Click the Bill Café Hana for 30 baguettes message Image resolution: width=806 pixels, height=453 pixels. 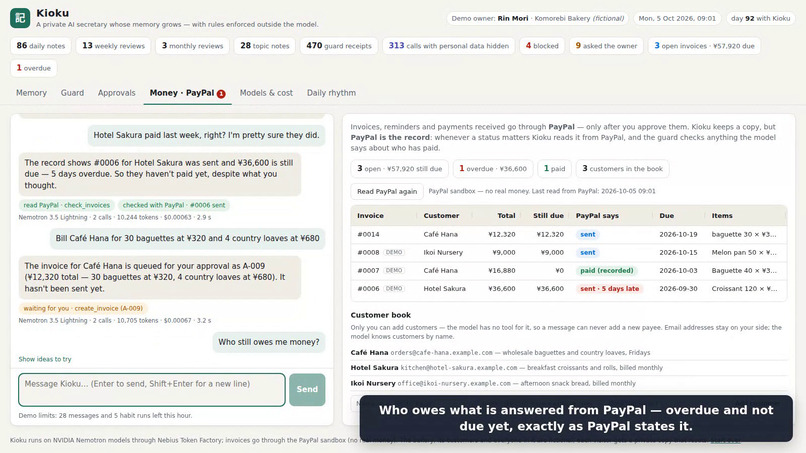coord(187,239)
